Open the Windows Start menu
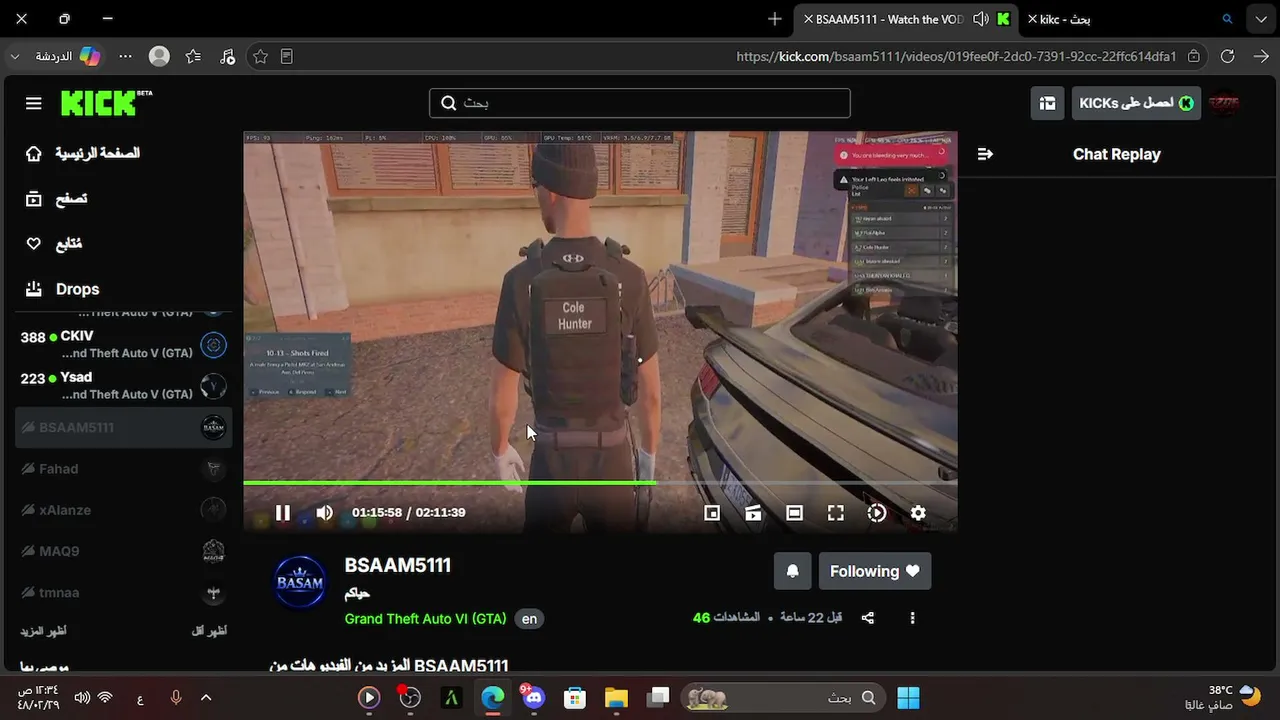This screenshot has height=720, width=1280. pos(909,698)
